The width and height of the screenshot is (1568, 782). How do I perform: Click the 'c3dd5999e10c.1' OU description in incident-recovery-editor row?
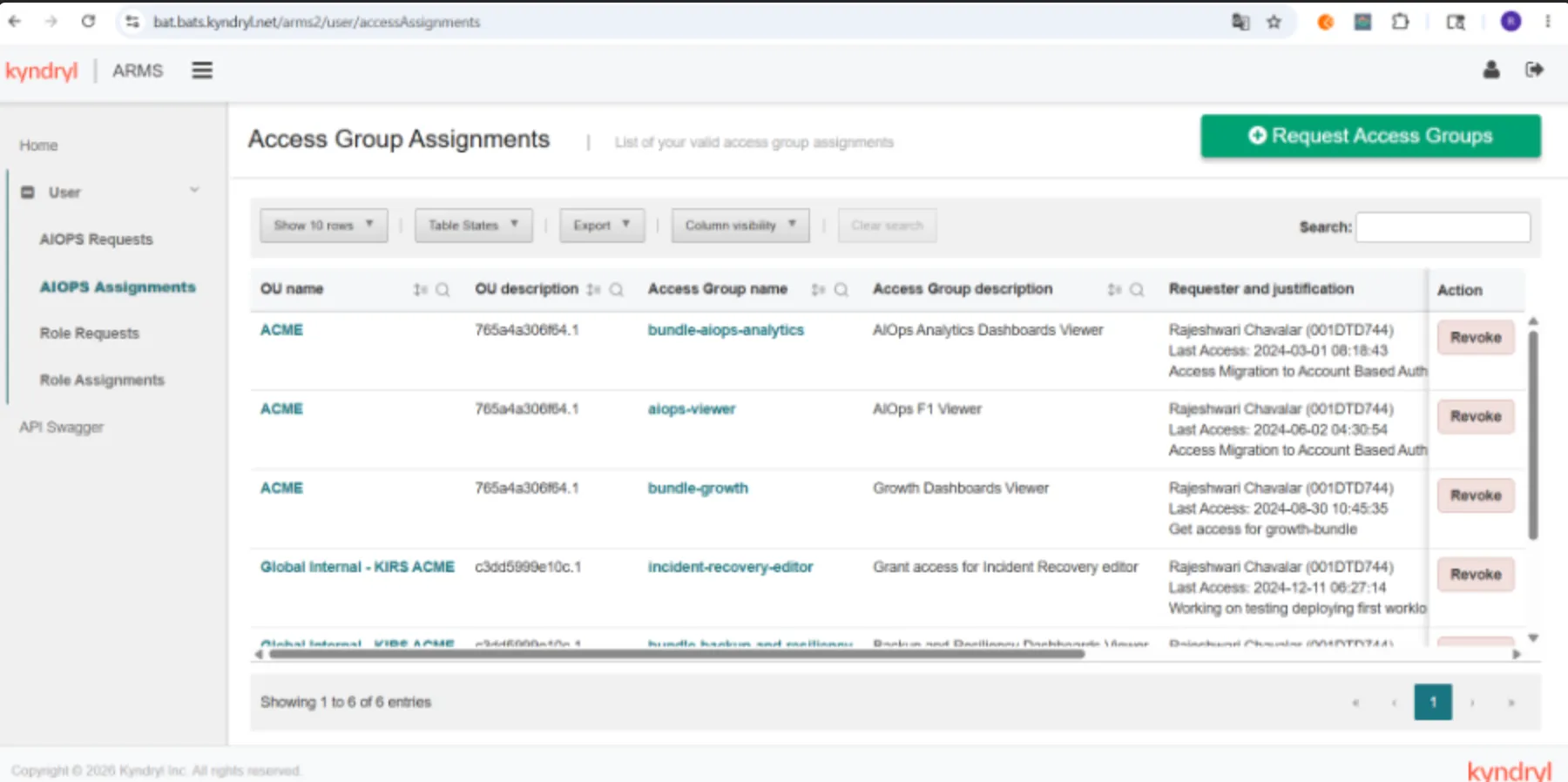[x=528, y=567]
